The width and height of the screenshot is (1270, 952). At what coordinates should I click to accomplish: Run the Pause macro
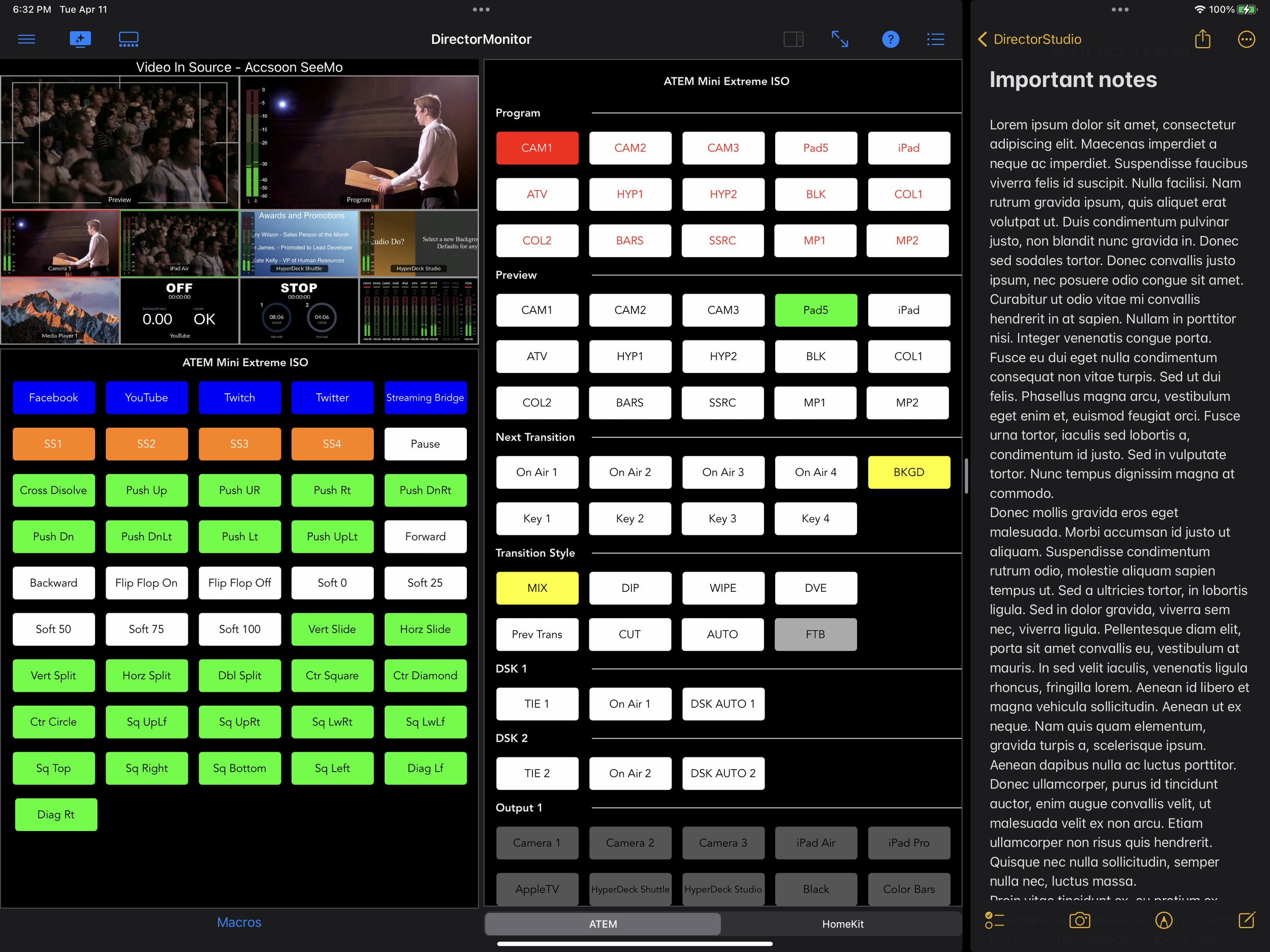[x=425, y=444]
